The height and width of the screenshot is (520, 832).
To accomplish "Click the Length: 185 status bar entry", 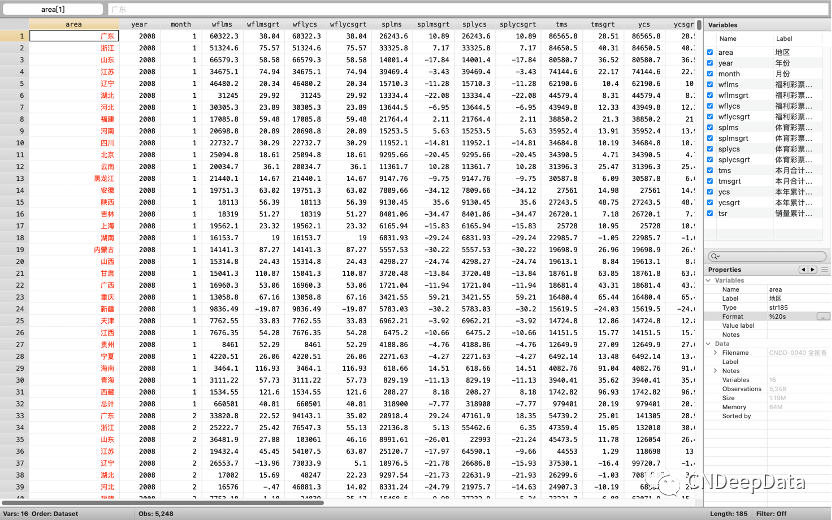I will click(x=729, y=514).
